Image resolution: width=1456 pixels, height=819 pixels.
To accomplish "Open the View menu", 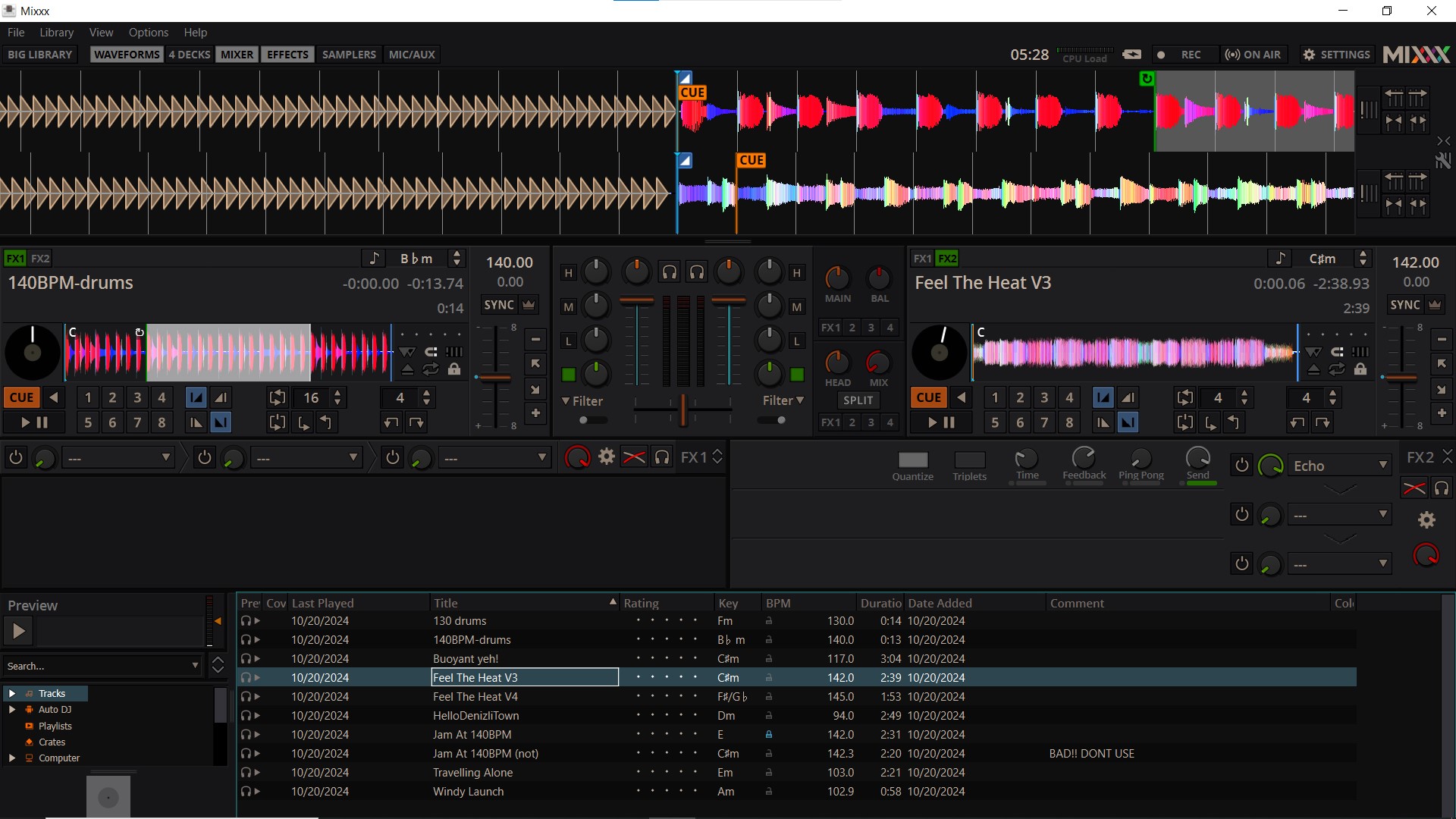I will point(101,33).
